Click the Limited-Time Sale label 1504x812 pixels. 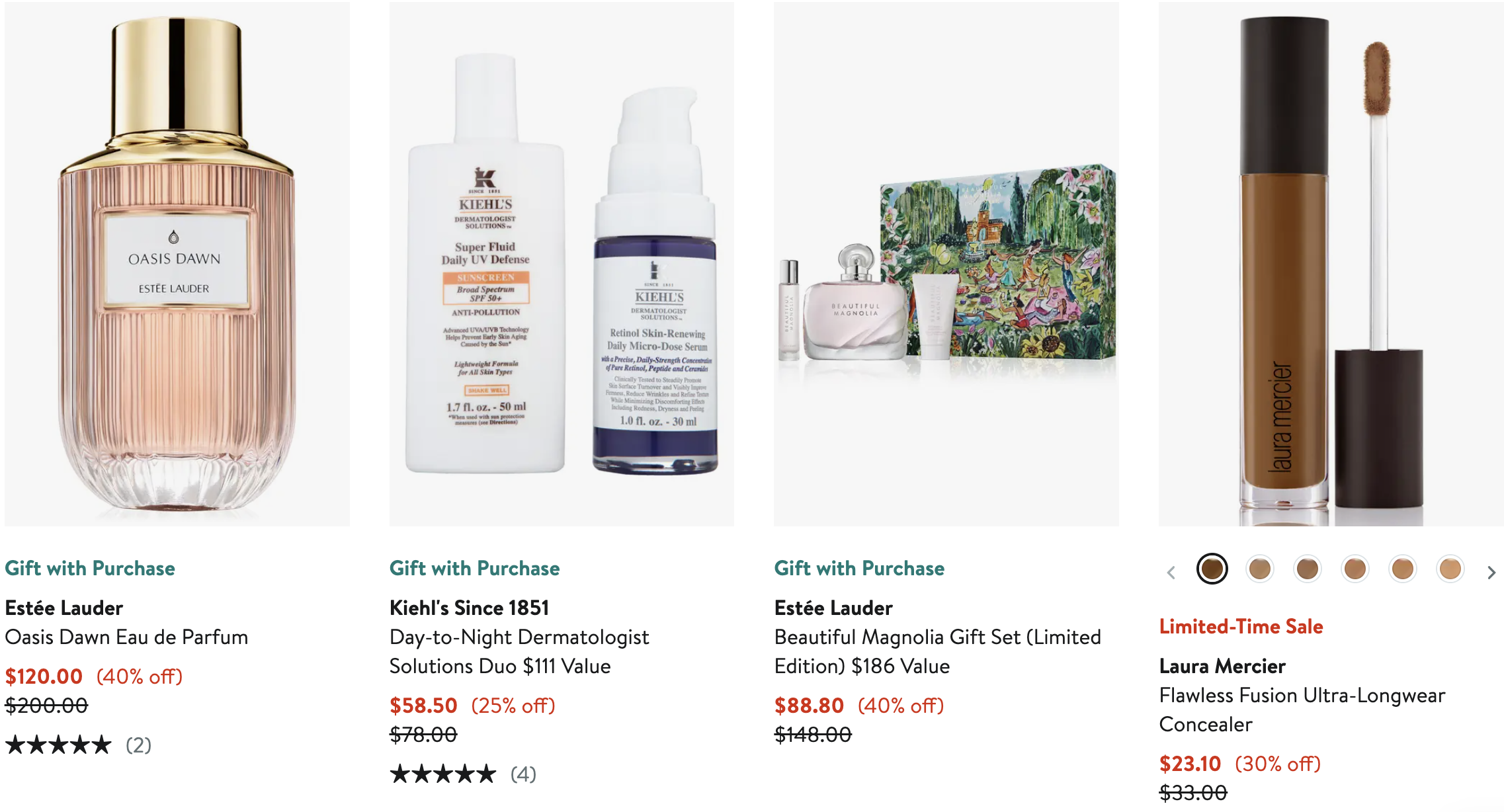coord(1241,626)
